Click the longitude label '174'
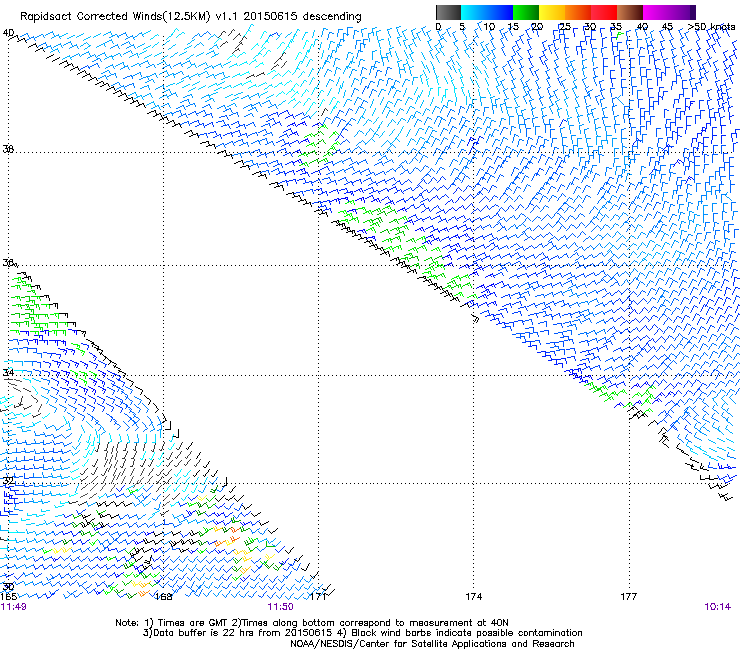 click(473, 597)
